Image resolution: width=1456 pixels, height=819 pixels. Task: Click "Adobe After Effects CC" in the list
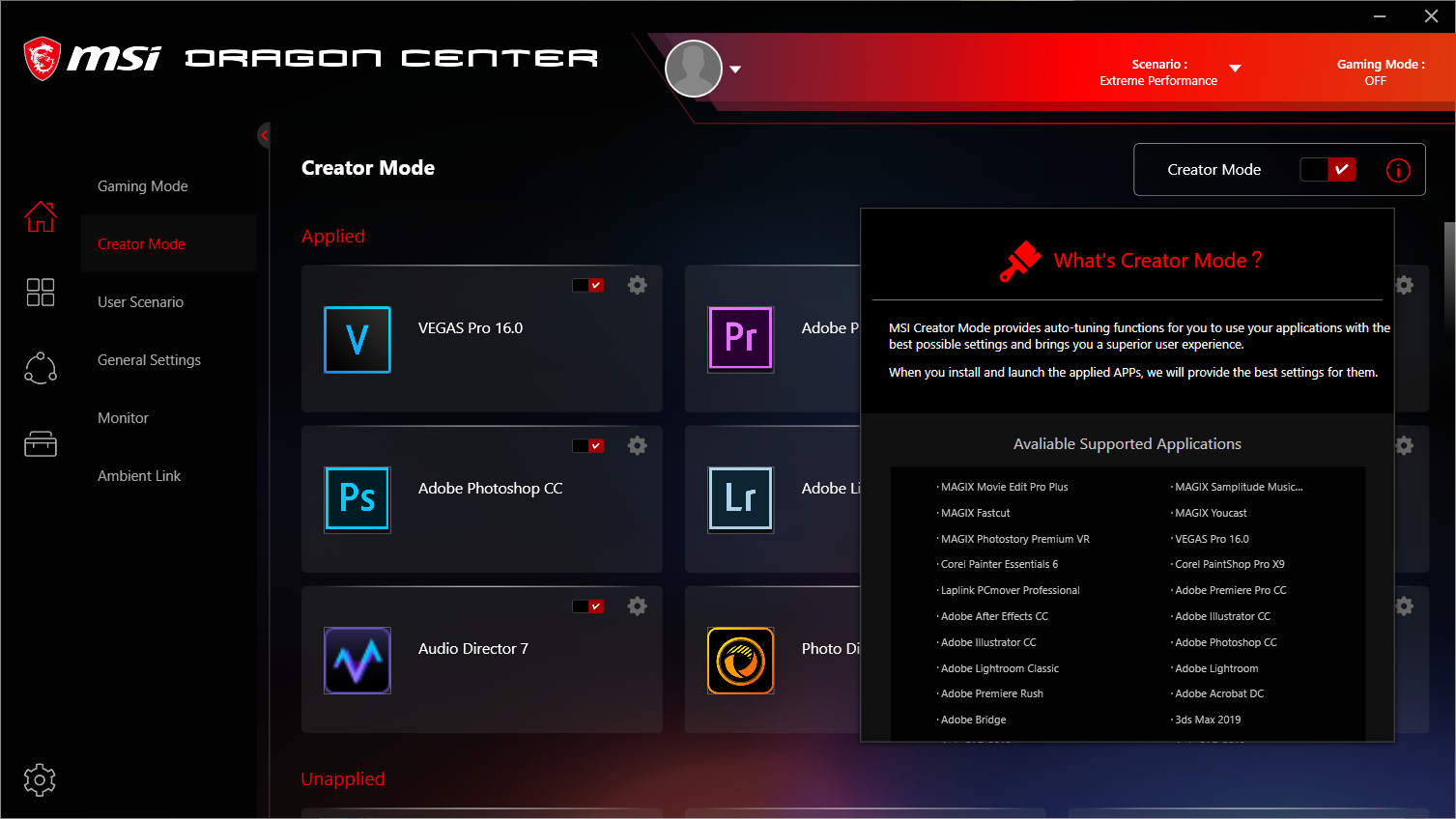coord(994,617)
